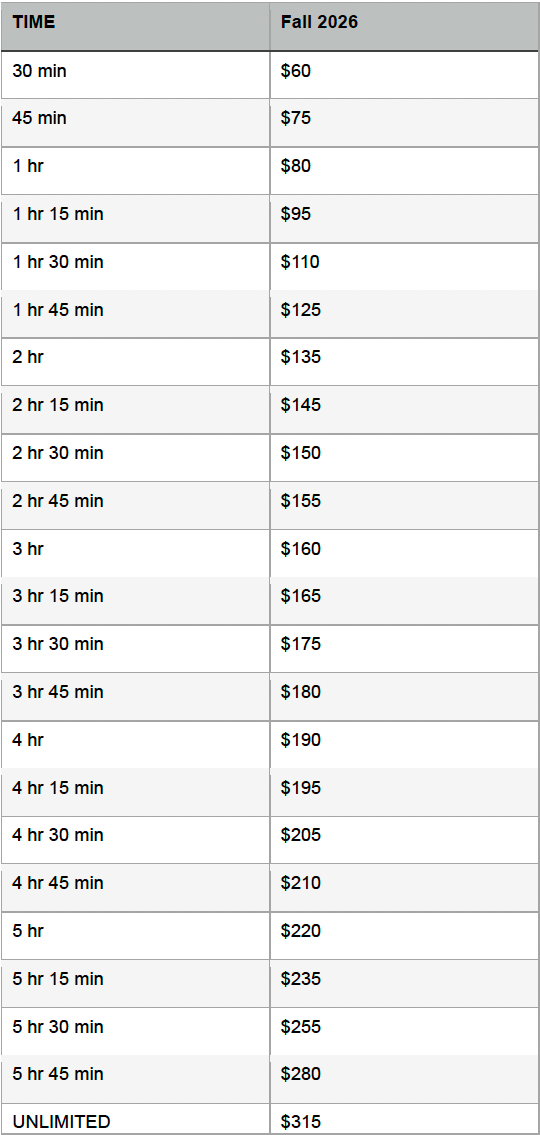Click the $195 price cell
Image resolution: width=540 pixels, height=1135 pixels.
405,791
